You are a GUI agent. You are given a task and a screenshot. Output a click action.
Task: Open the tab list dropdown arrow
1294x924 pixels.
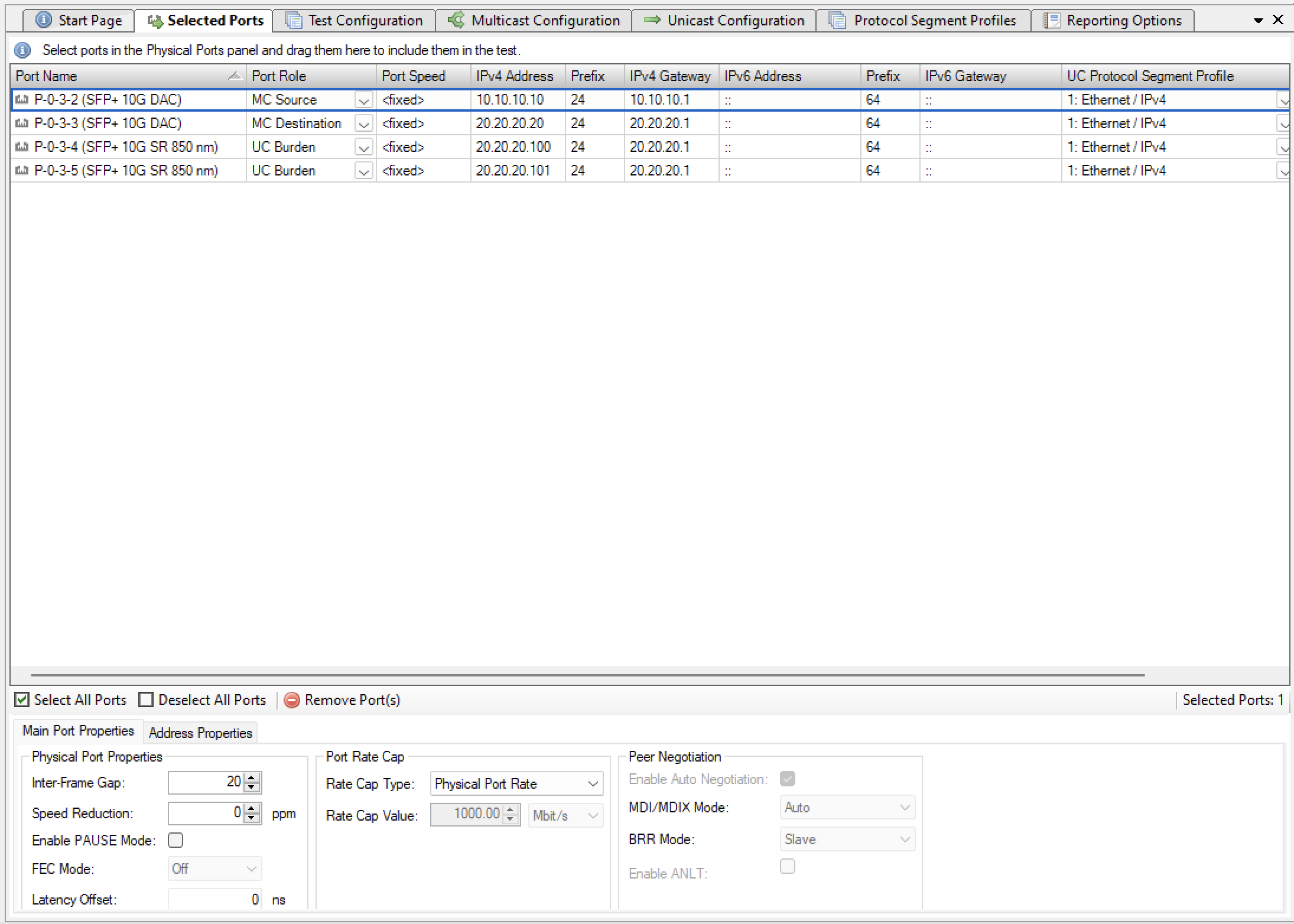click(1258, 21)
